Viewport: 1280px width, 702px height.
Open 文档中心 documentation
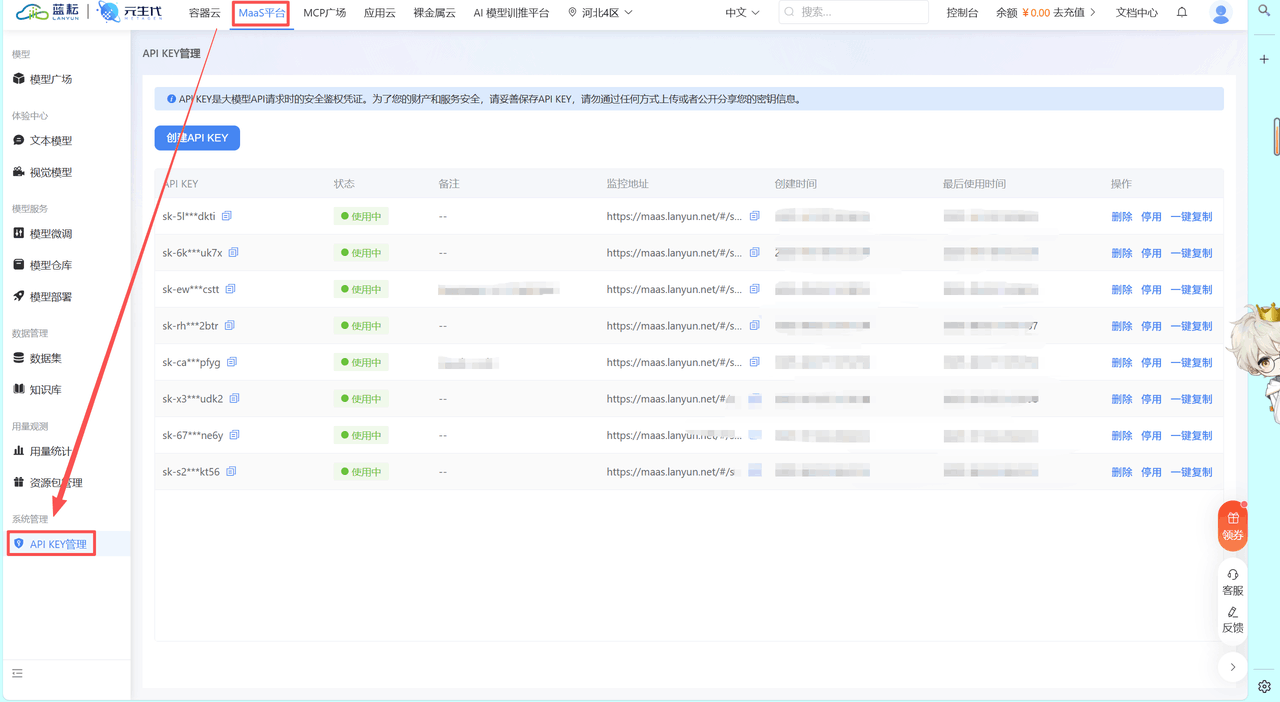tap(1137, 13)
